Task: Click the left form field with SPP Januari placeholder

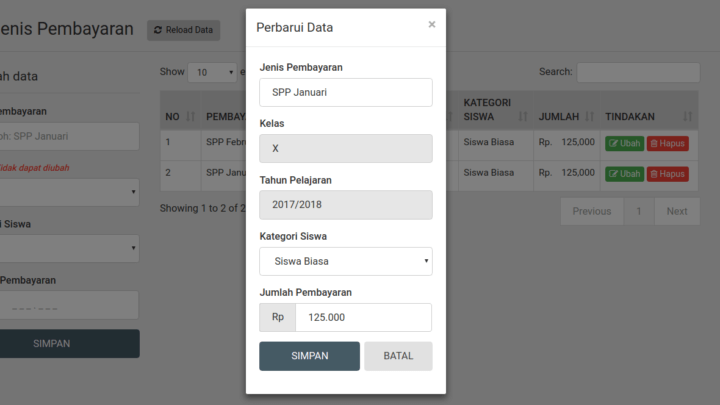Action: click(x=69, y=136)
